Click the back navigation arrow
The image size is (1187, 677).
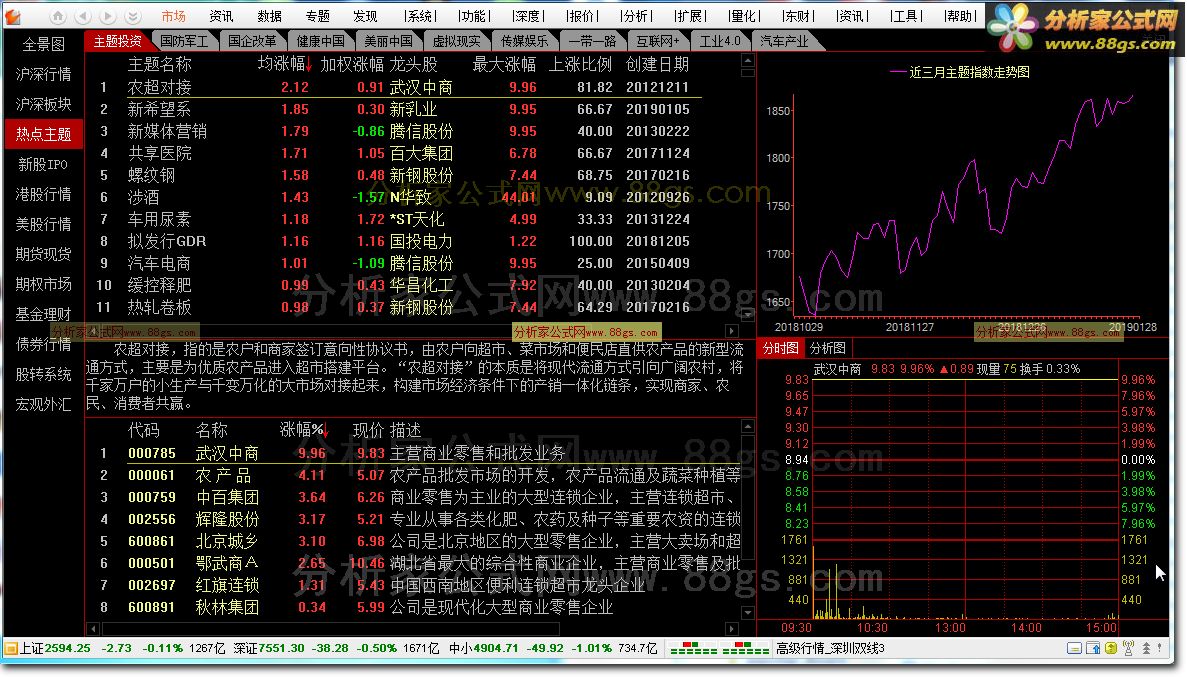83,16
